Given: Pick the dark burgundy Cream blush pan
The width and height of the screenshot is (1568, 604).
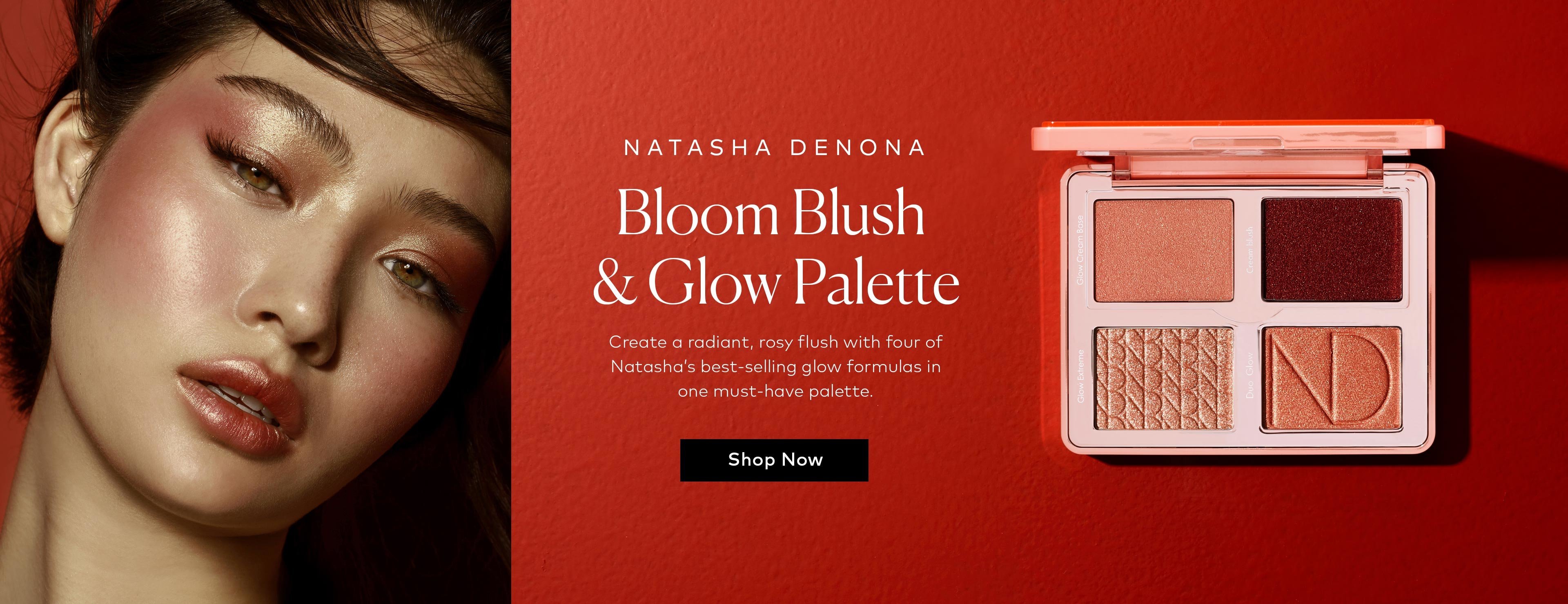Looking at the screenshot, I should [x=1332, y=249].
